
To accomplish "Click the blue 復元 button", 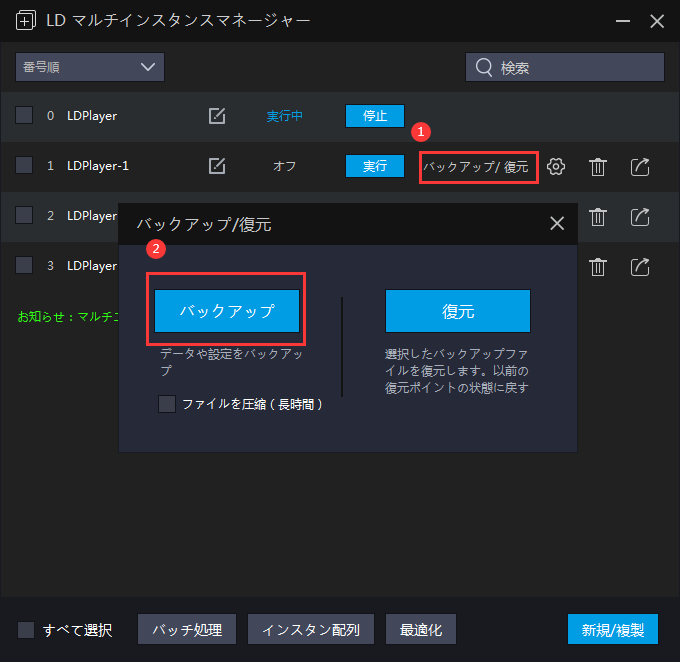I will pos(458,311).
